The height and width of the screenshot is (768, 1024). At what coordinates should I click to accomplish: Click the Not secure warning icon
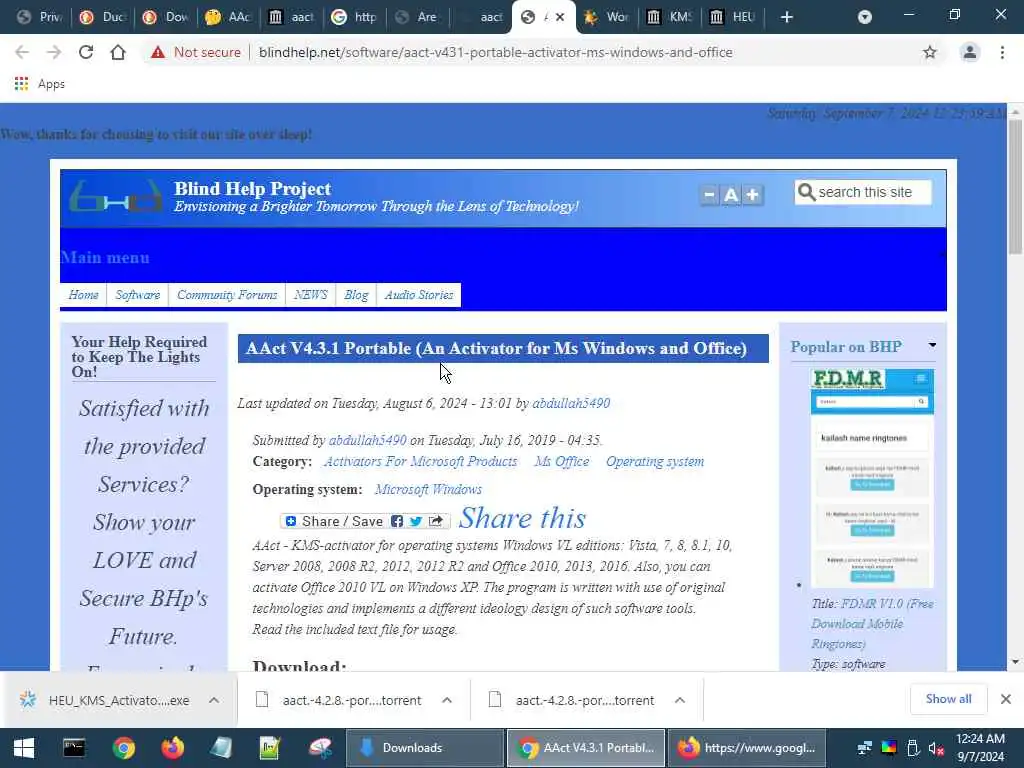157,52
